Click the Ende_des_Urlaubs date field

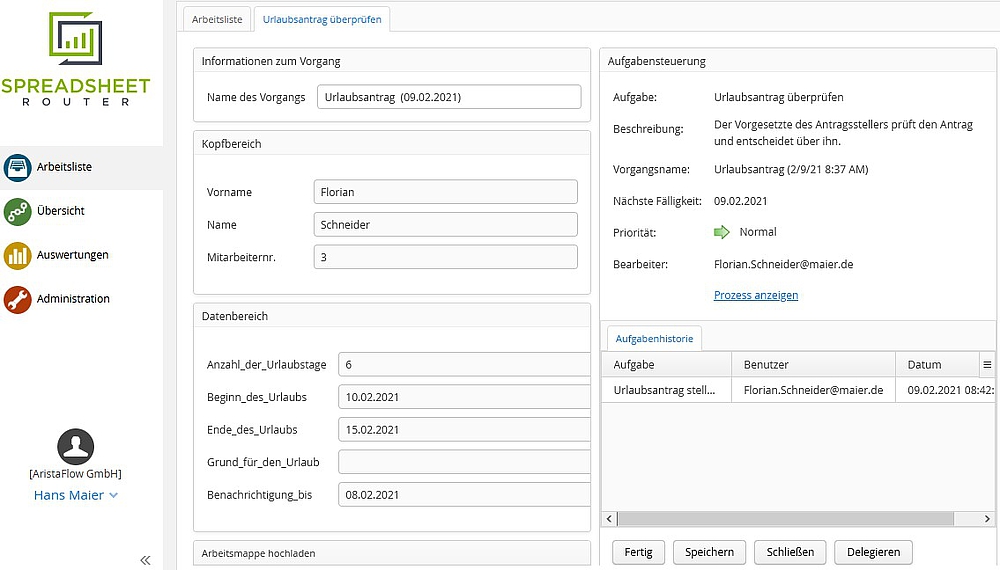464,430
